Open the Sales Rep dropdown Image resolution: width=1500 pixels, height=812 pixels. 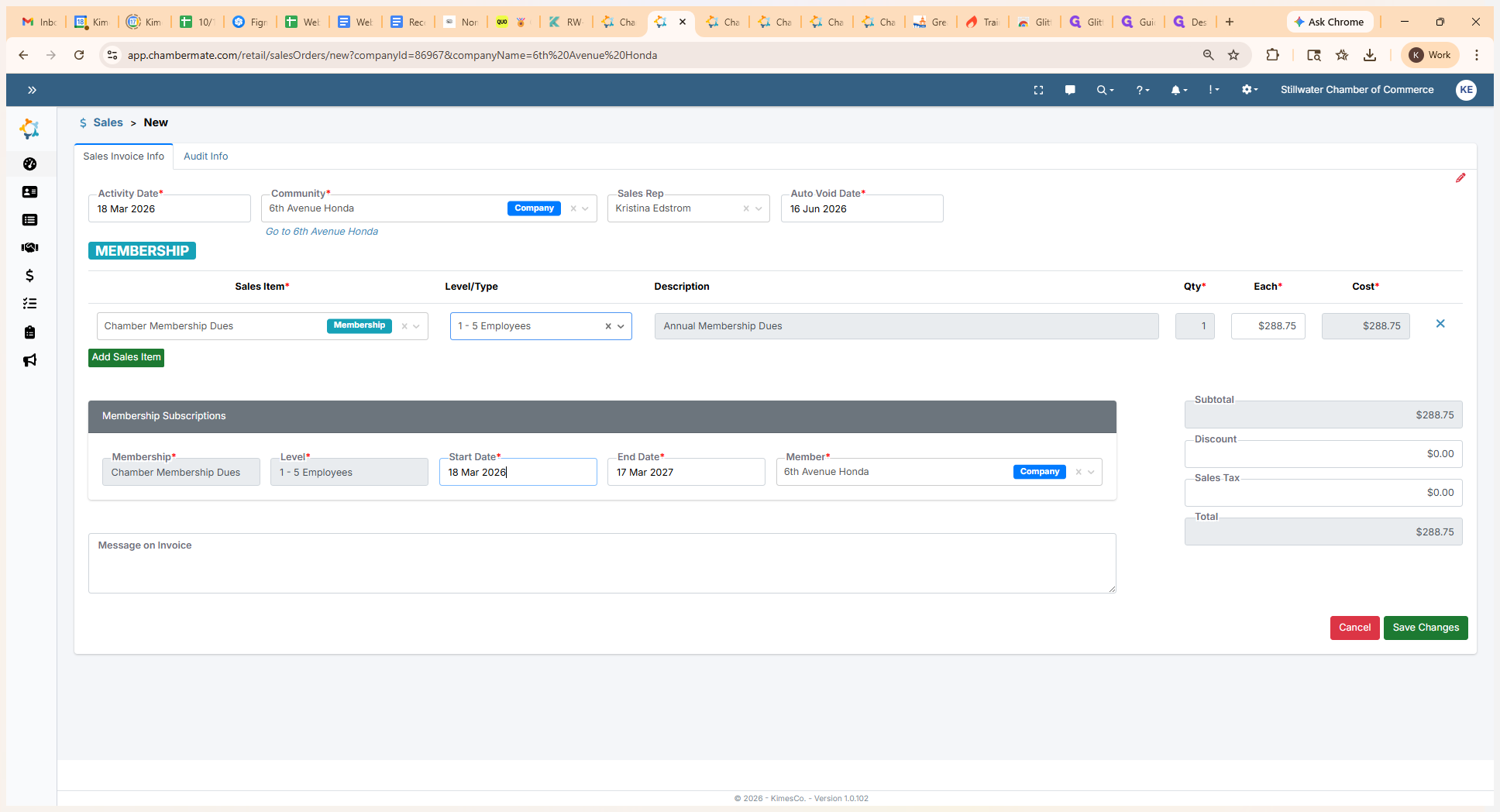(x=759, y=208)
